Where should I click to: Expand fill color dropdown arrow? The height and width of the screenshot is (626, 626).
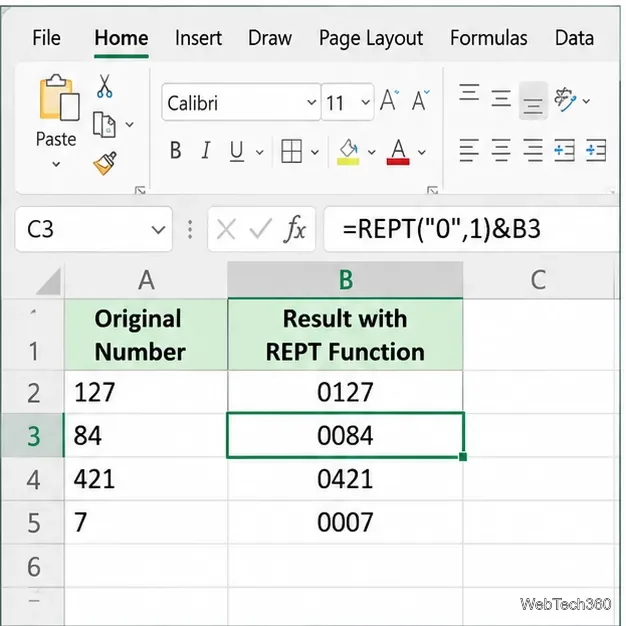pos(371,152)
